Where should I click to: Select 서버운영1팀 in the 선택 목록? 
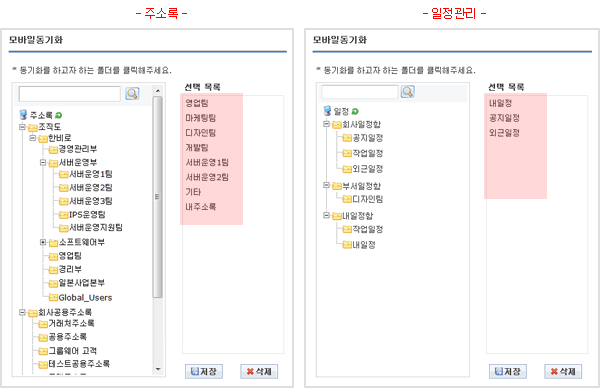(207, 162)
